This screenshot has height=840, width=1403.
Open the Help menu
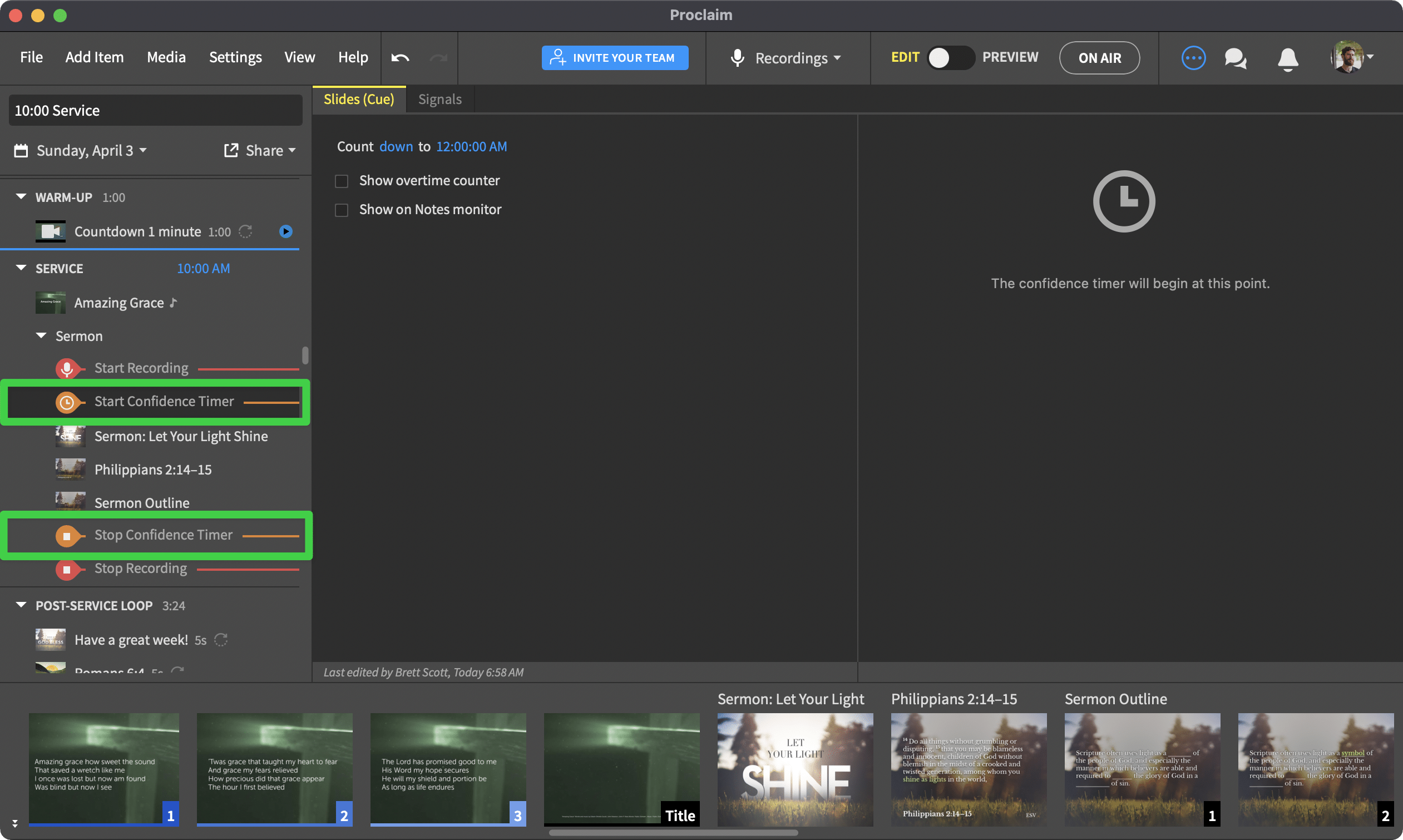point(353,57)
